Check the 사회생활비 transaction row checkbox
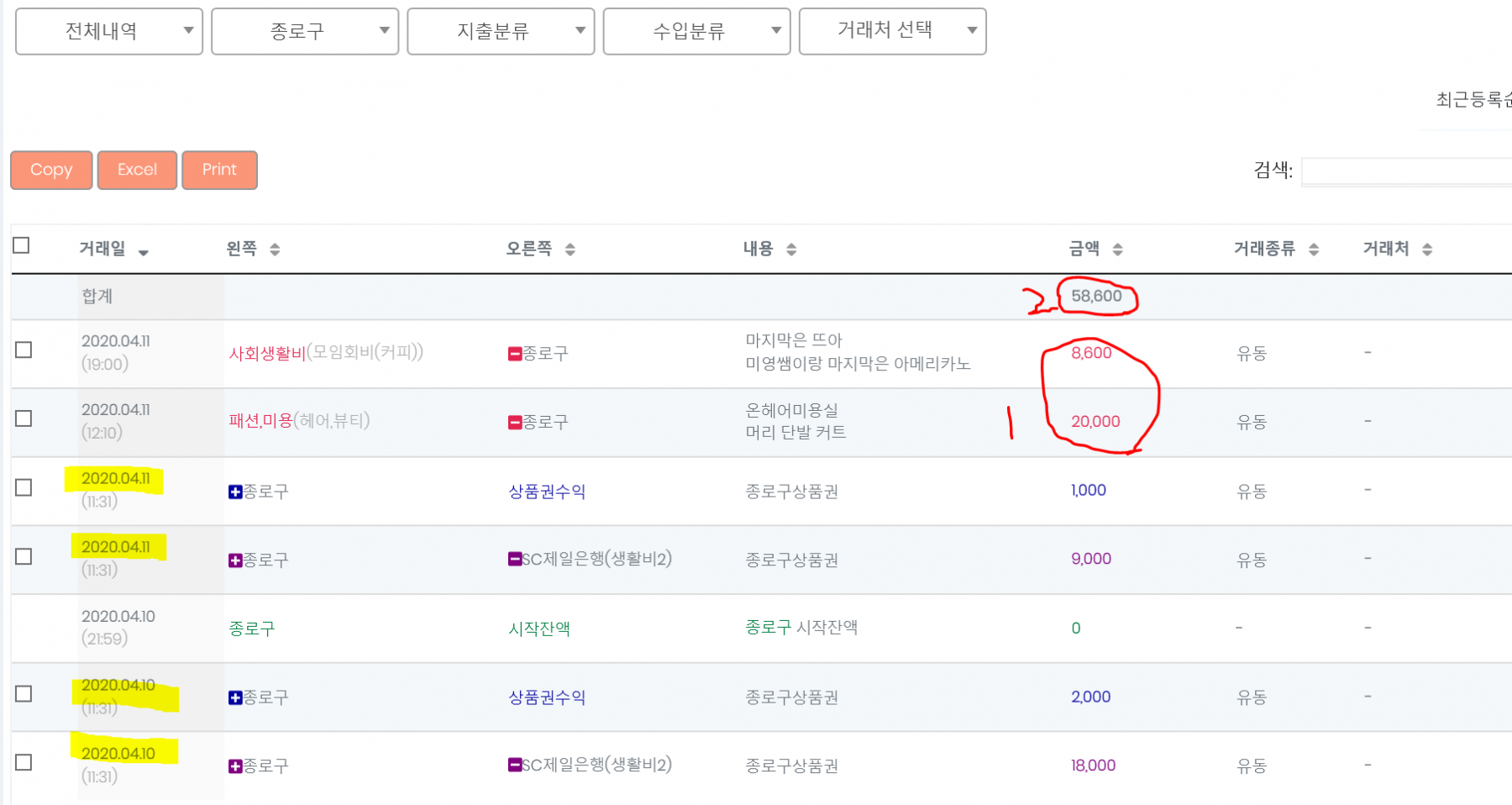This screenshot has height=805, width=1512. (24, 350)
